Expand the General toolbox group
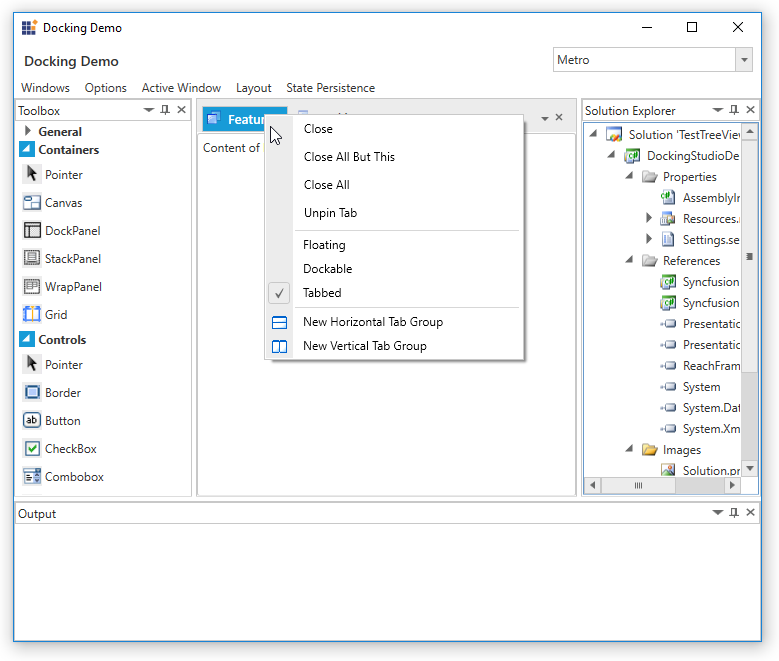Viewport: 779px width, 661px height. (28, 131)
